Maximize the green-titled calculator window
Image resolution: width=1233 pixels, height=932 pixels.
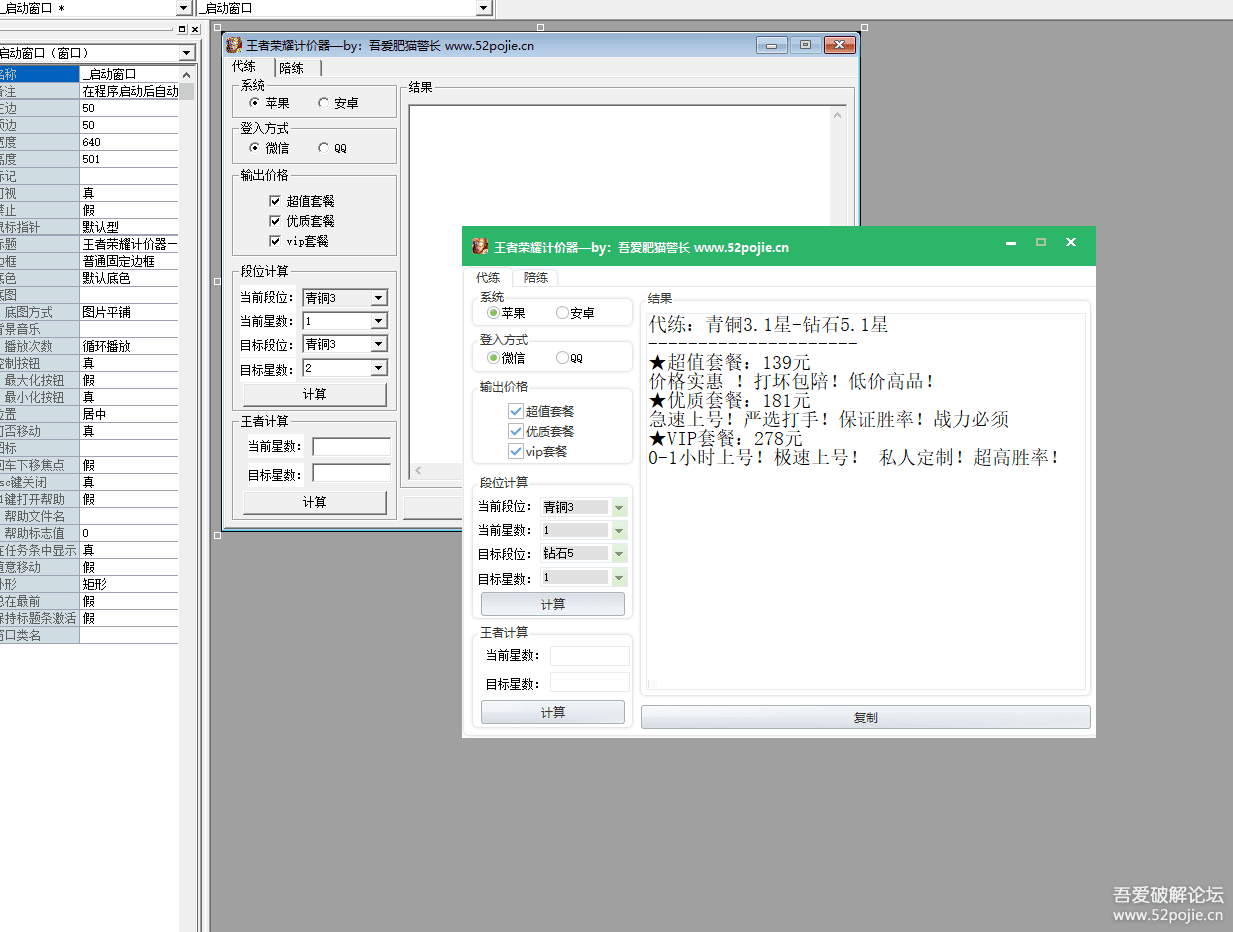click(1041, 243)
